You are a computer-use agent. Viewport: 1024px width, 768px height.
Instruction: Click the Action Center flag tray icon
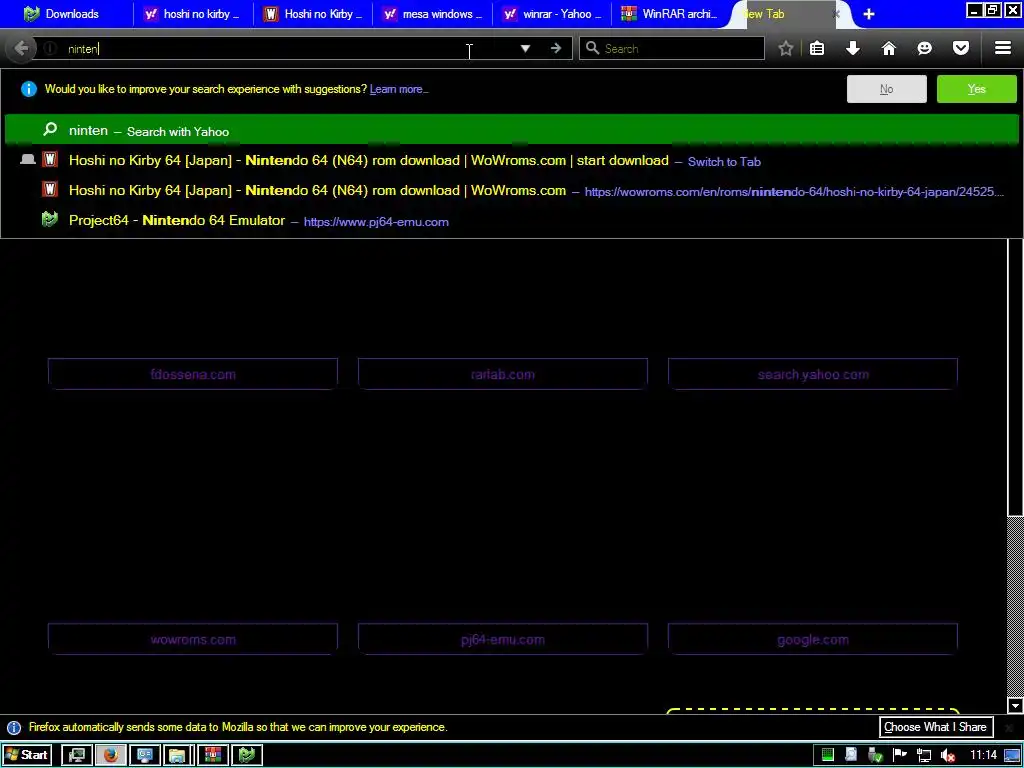point(900,755)
